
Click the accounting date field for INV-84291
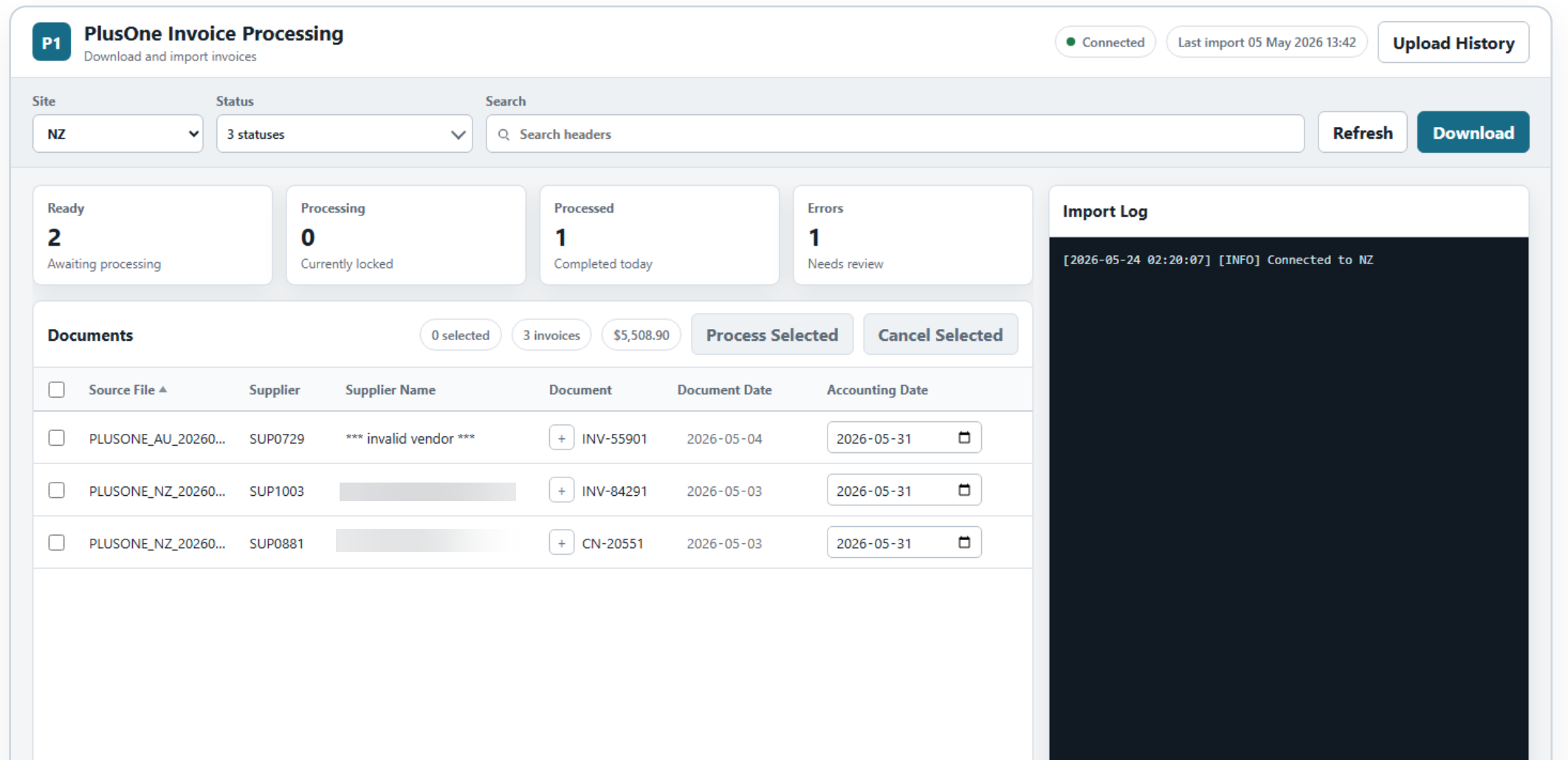(904, 490)
